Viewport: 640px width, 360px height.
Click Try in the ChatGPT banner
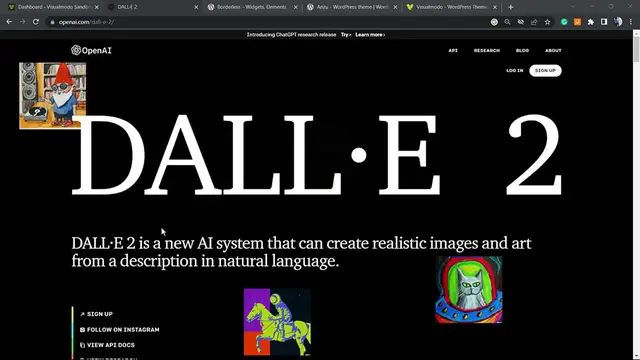pos(346,35)
